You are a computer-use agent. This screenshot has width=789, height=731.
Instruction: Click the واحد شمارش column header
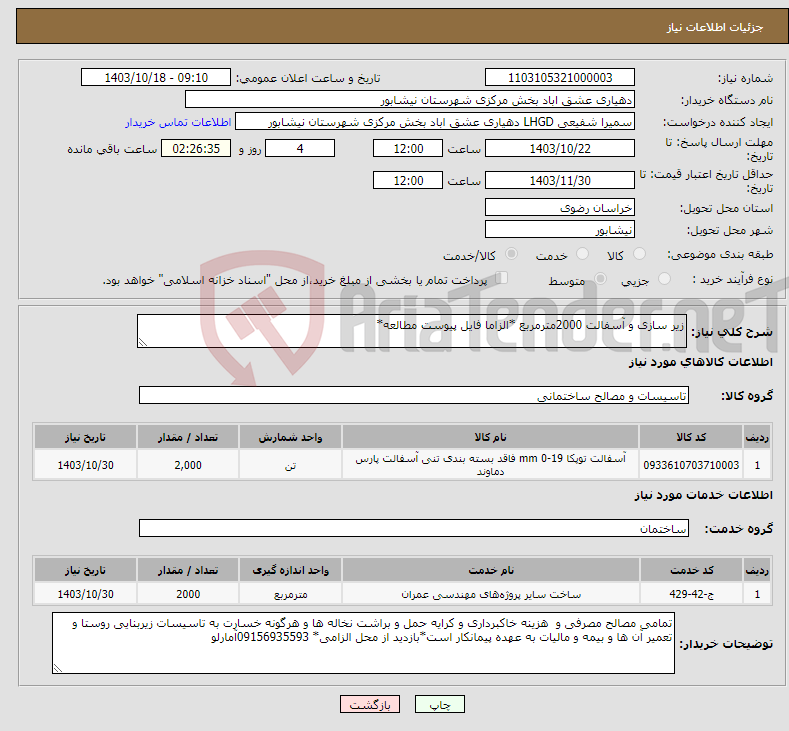tap(290, 437)
